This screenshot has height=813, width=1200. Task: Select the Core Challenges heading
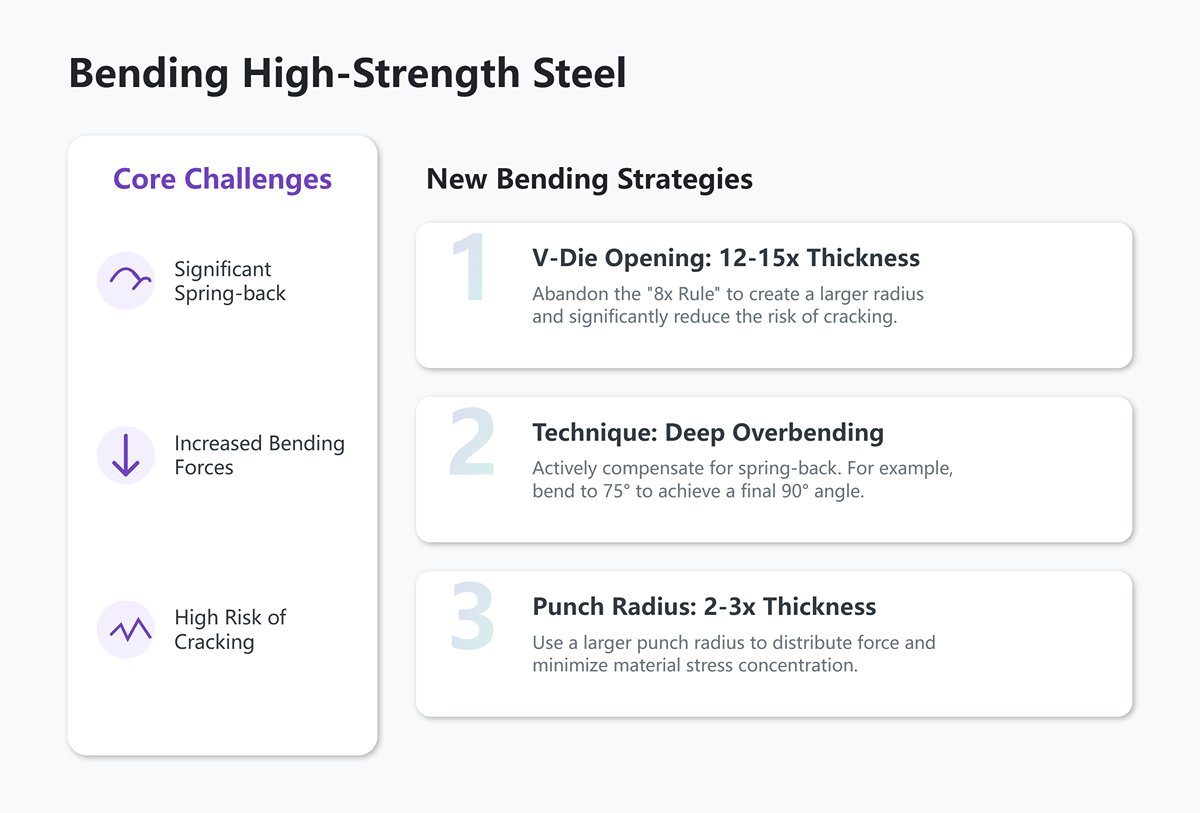click(222, 180)
